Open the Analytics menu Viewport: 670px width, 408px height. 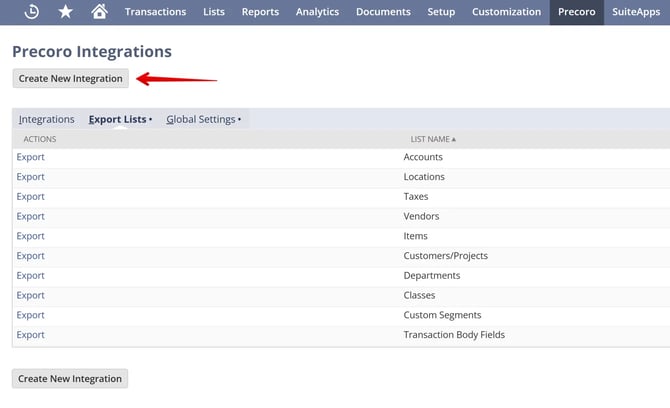pos(317,12)
